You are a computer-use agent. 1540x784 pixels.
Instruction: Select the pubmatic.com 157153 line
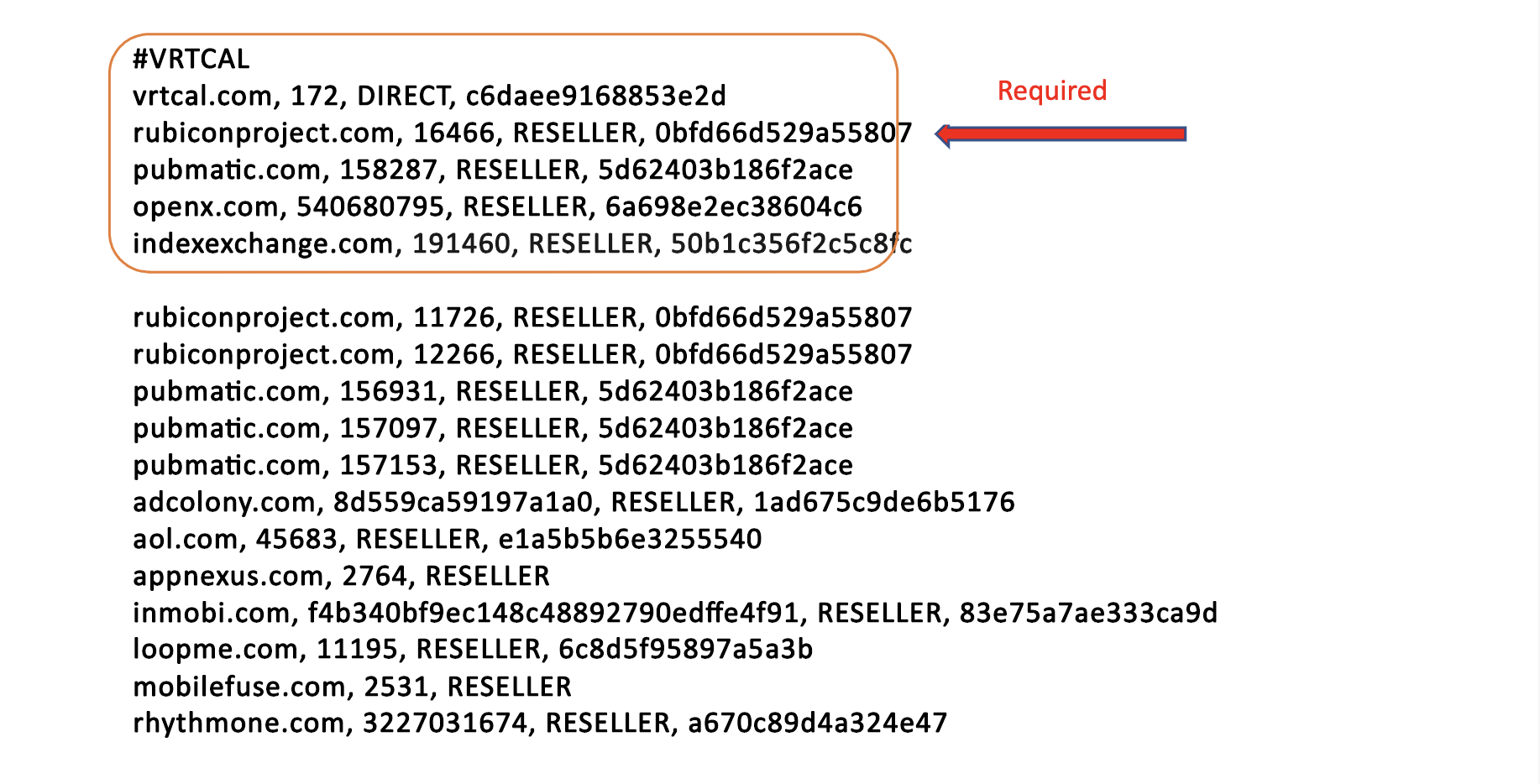[x=492, y=465]
